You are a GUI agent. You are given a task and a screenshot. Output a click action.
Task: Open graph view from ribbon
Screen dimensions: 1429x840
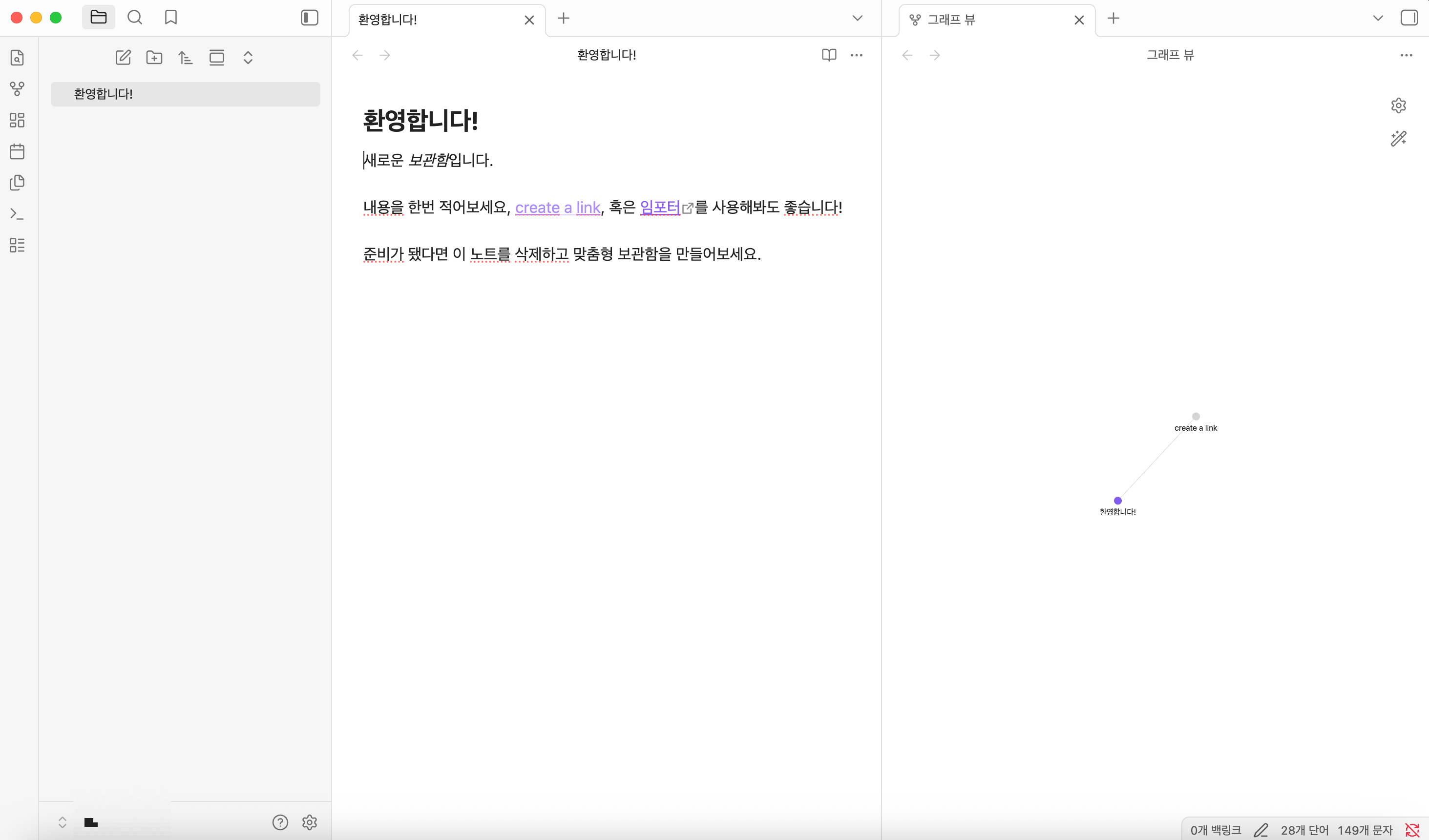(18, 88)
